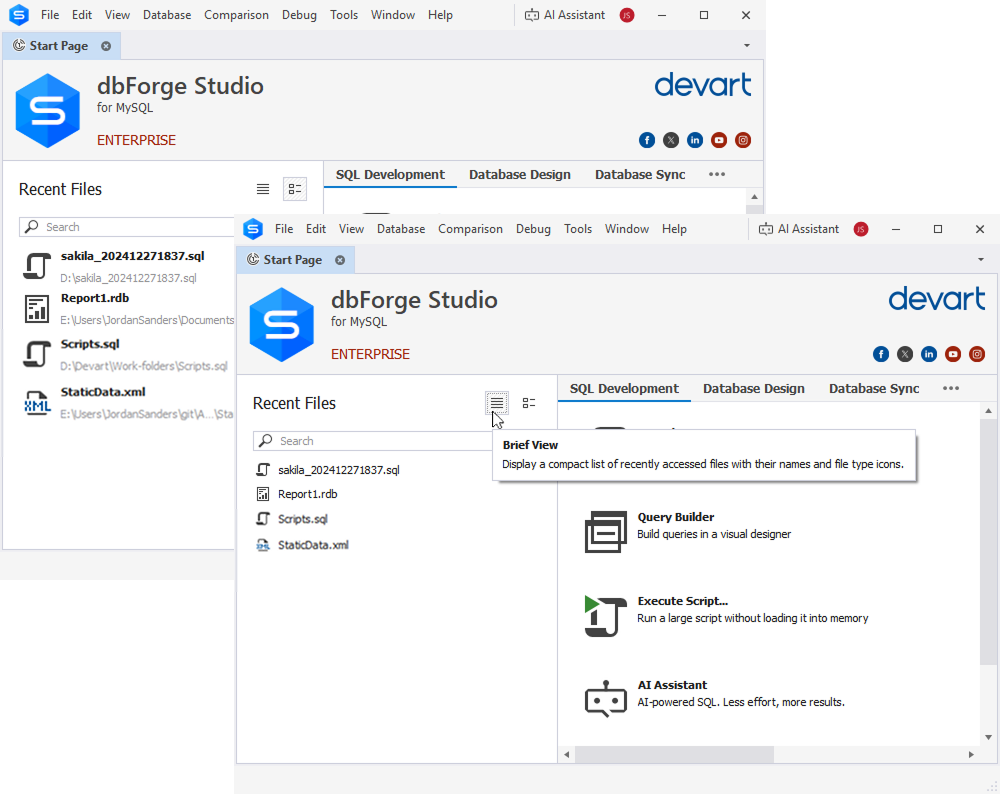Open AI Assistant toolbar button, back window
Viewport: 1000px width, 794px height.
tap(564, 15)
